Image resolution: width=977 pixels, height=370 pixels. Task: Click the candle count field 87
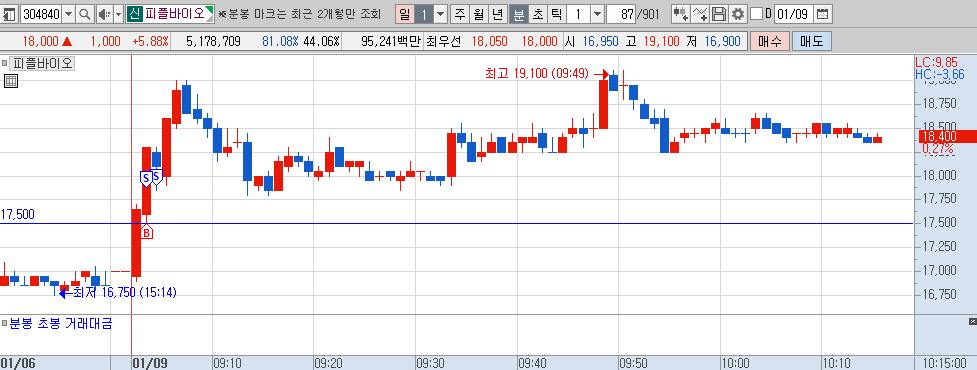[x=621, y=14]
